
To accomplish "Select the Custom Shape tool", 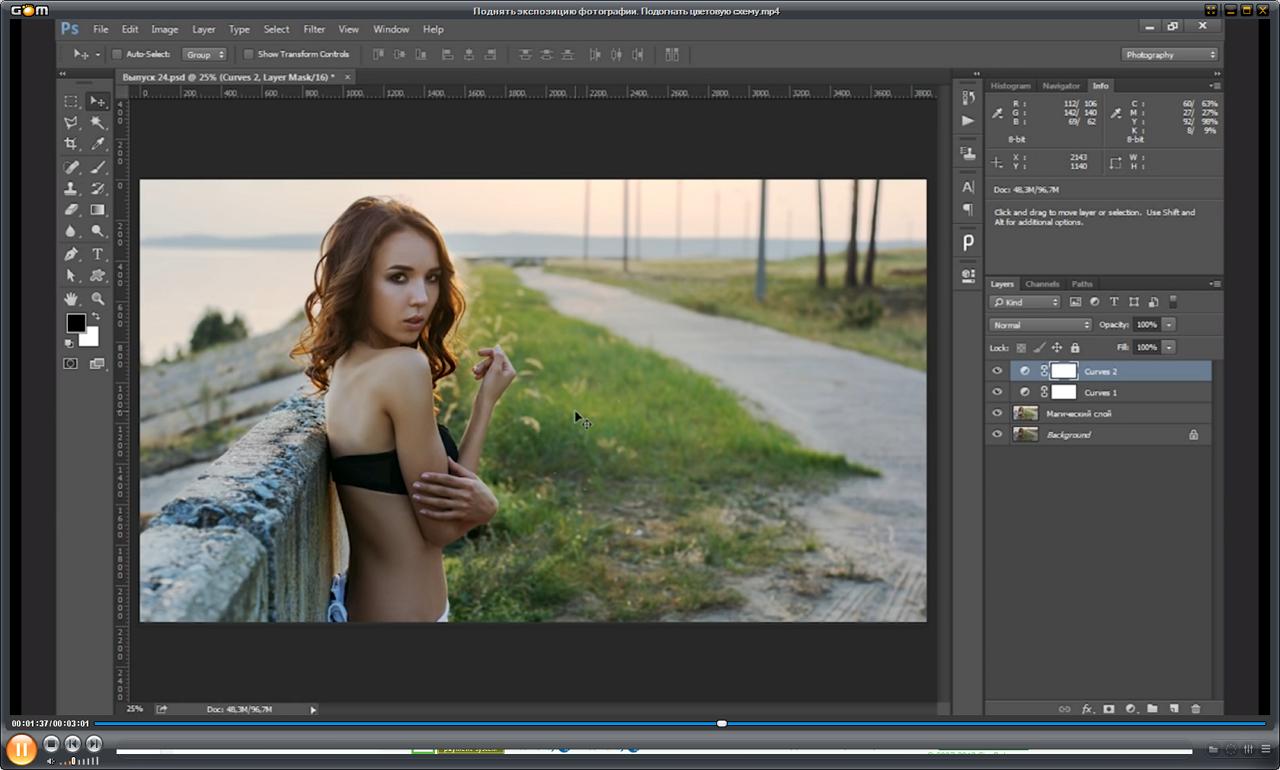I will [98, 275].
